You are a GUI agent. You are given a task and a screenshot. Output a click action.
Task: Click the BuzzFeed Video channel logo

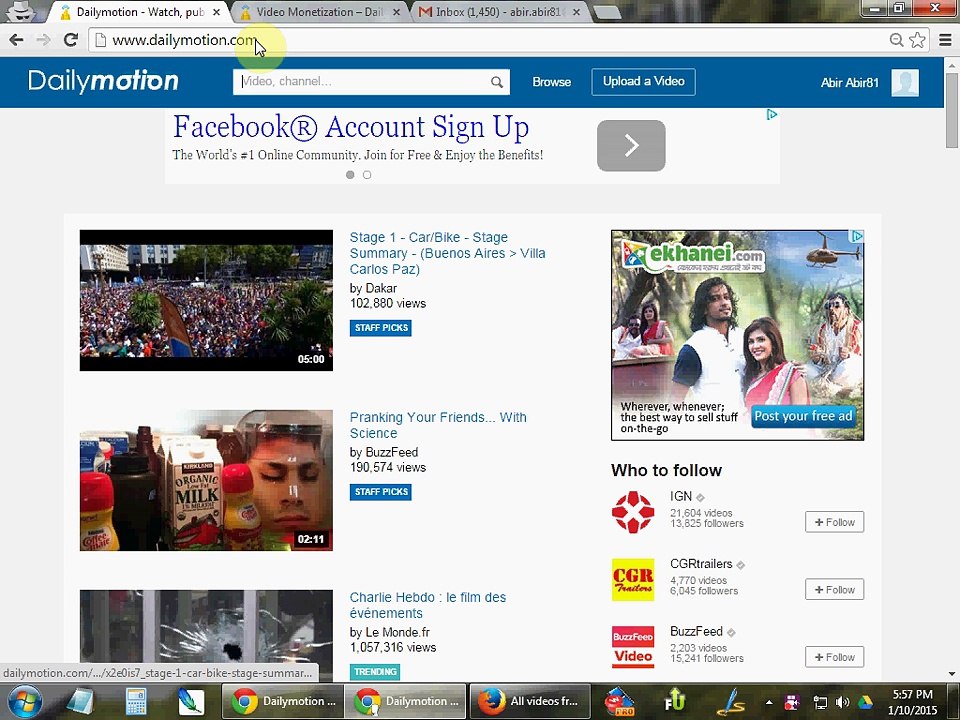pos(633,647)
